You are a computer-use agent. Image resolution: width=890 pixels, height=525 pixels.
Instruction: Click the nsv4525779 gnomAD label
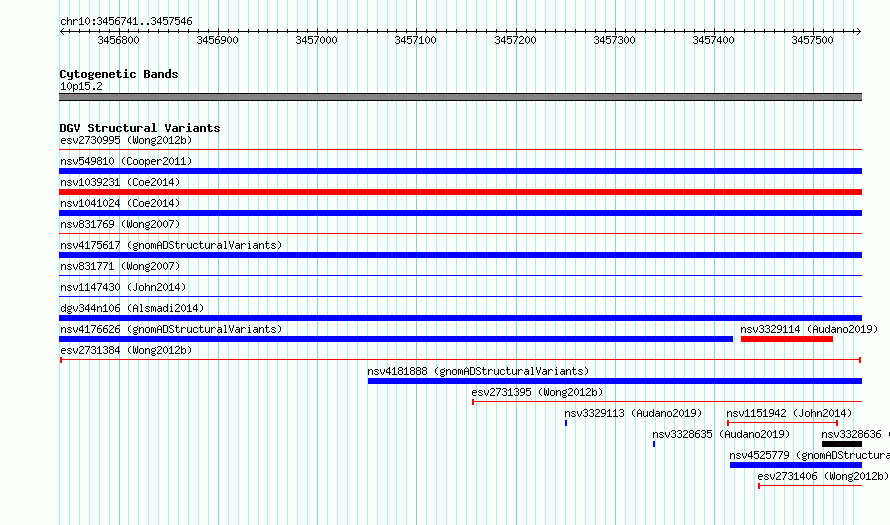click(x=809, y=455)
